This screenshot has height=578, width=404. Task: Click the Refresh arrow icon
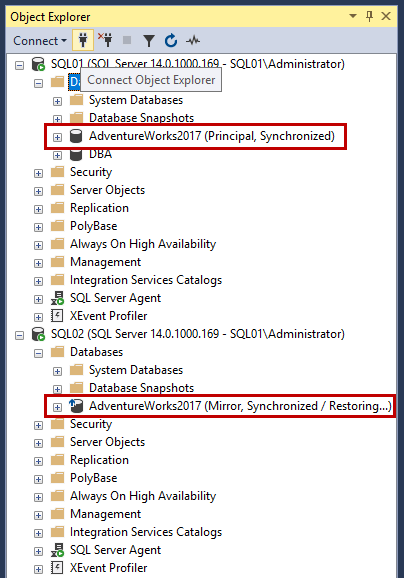click(x=171, y=40)
